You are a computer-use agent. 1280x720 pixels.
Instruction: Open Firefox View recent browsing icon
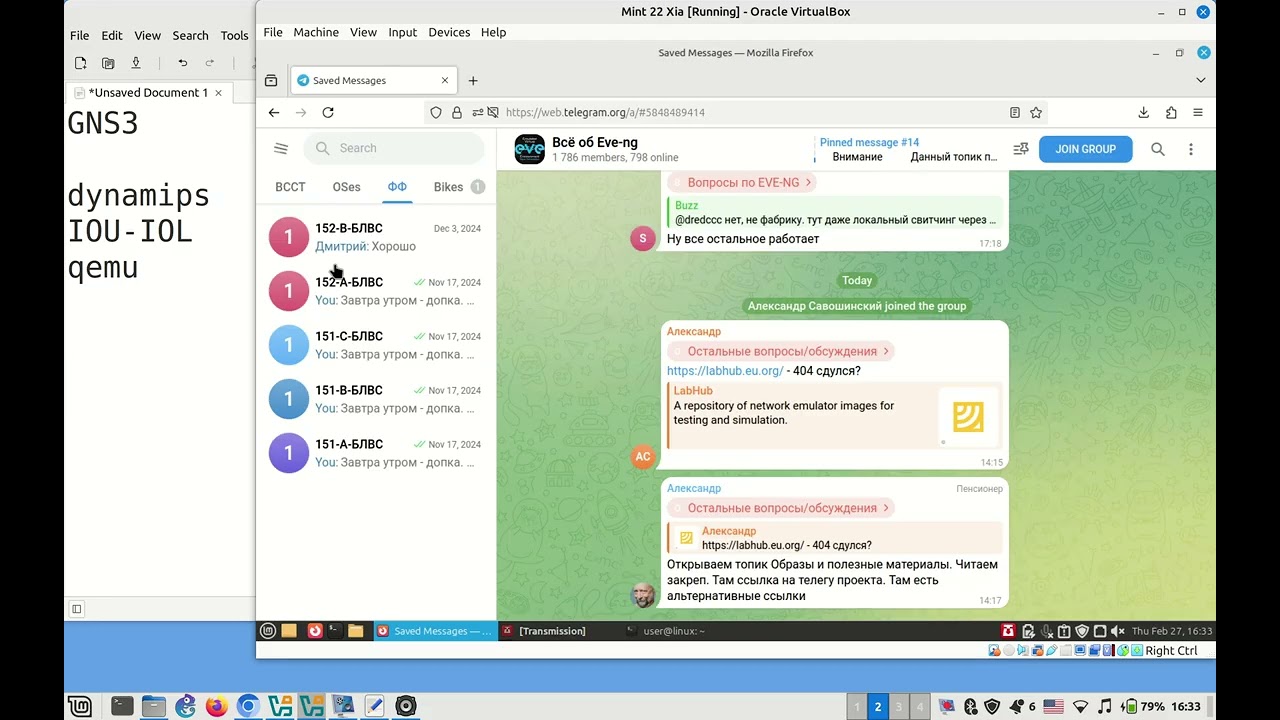point(271,80)
